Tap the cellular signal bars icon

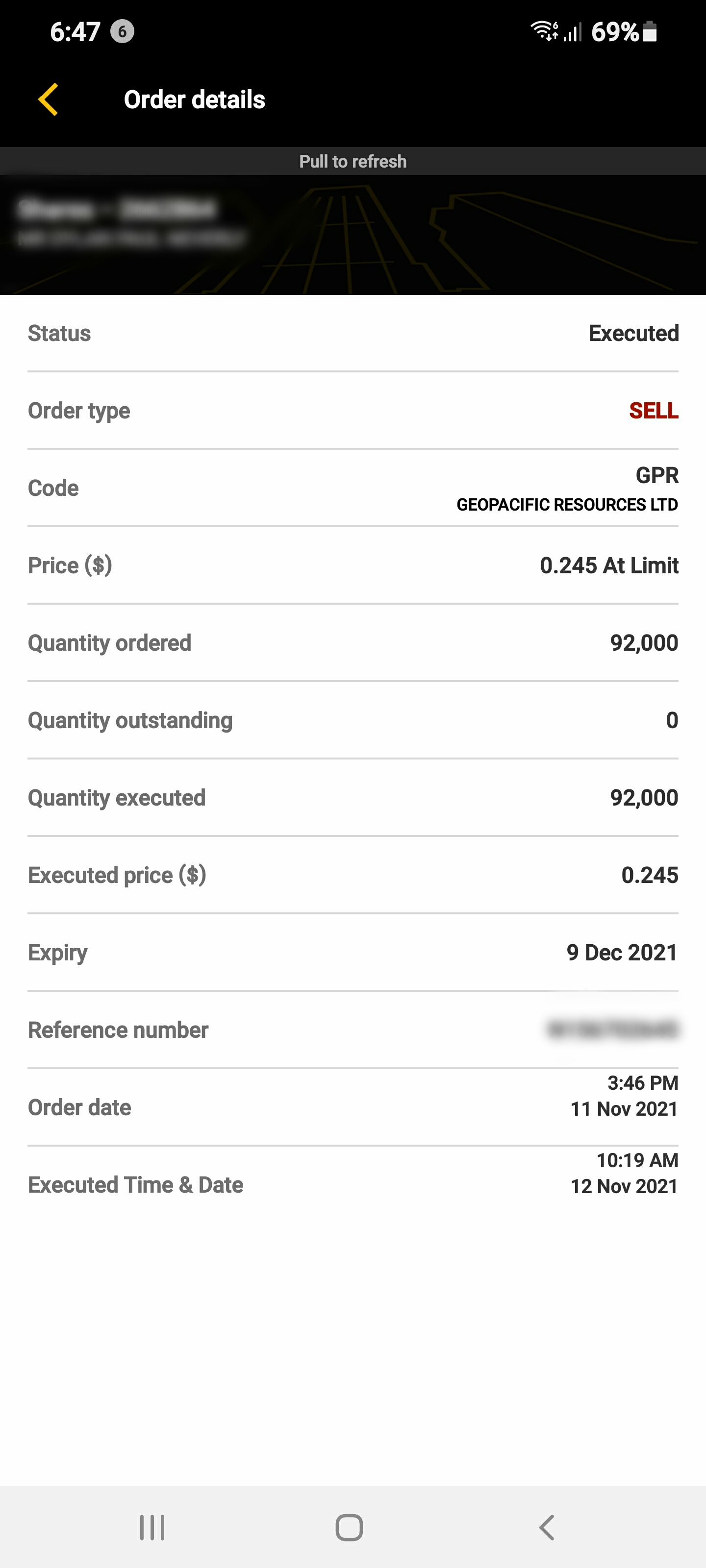click(573, 32)
